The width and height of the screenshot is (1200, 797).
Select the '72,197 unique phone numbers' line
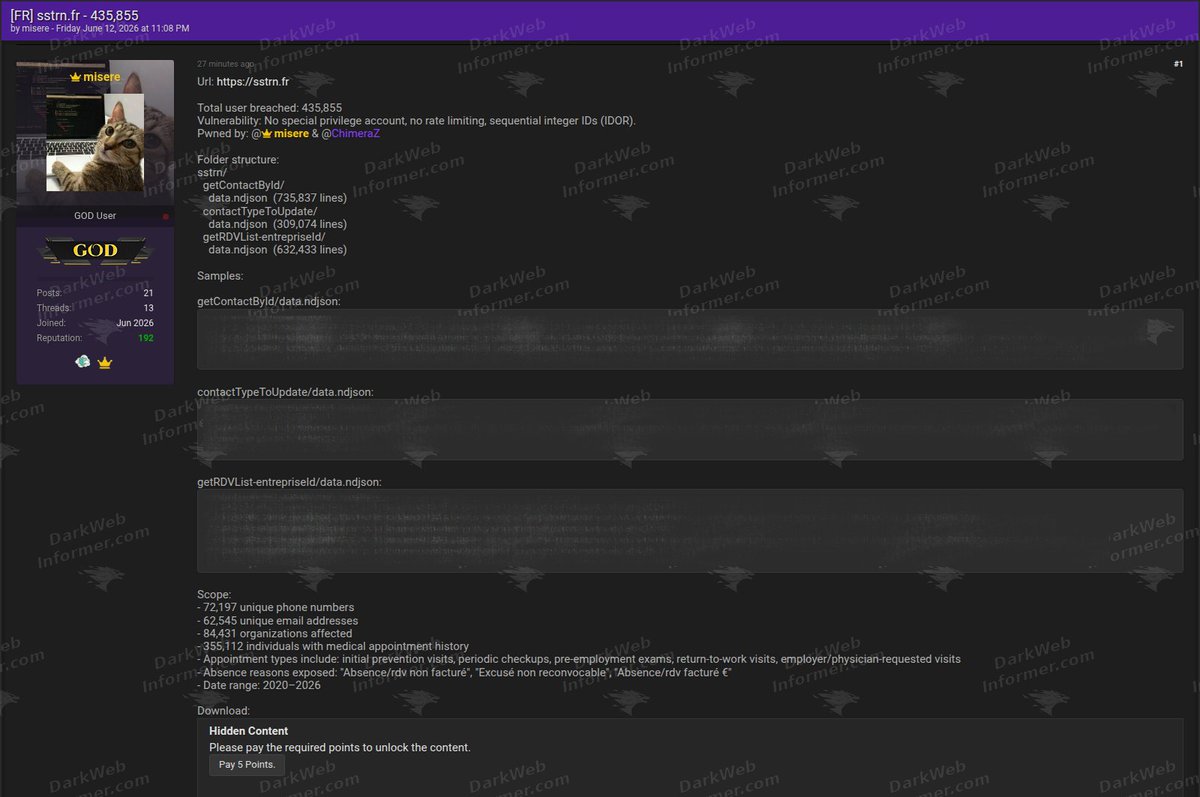[x=276, y=607]
